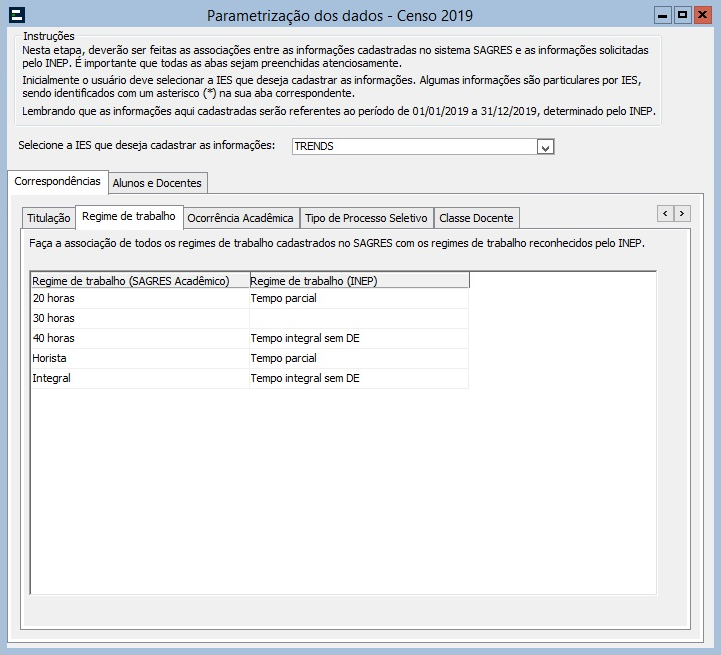Click the application icon in title bar
Image resolution: width=721 pixels, height=655 pixels.
(x=17, y=15)
